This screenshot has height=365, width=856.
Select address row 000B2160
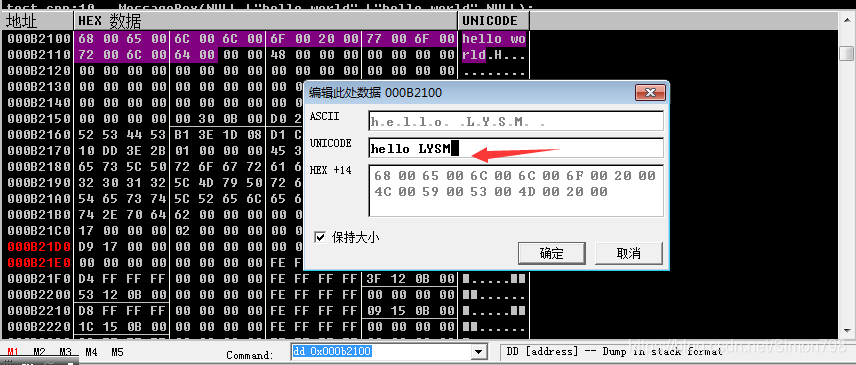(x=39, y=134)
